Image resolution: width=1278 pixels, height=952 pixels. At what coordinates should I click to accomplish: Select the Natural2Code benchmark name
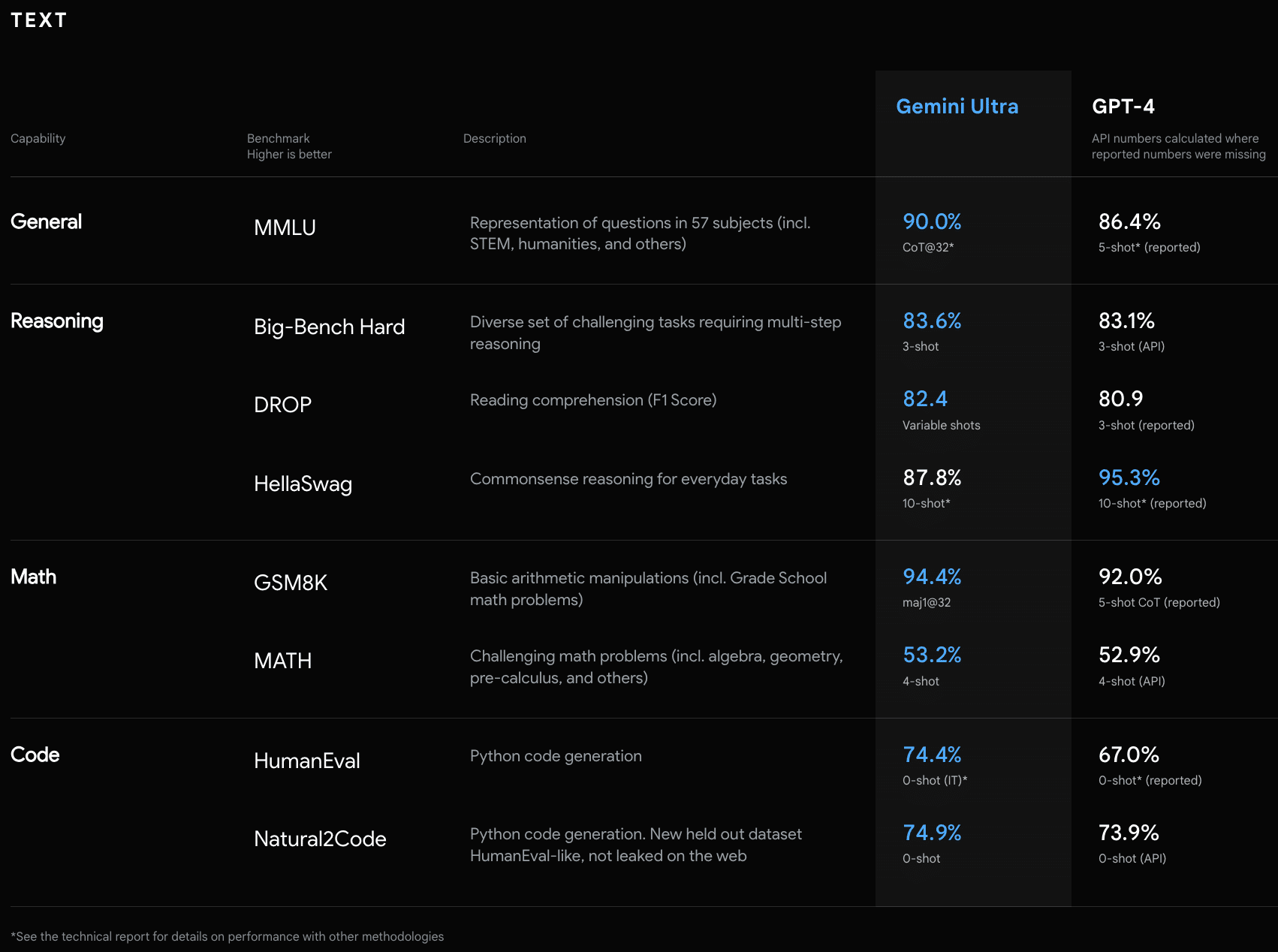click(320, 839)
